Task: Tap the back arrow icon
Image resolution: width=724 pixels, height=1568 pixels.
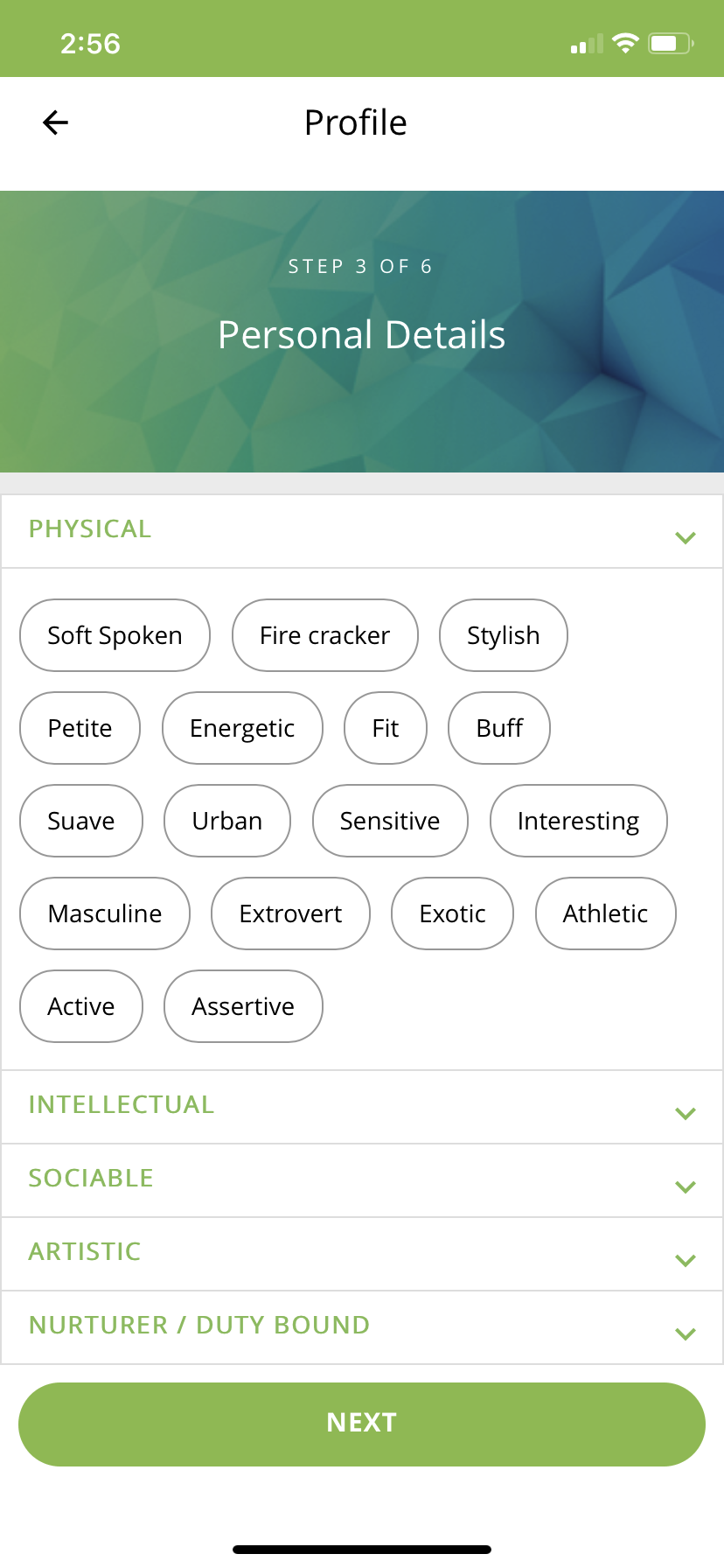Action: (55, 122)
